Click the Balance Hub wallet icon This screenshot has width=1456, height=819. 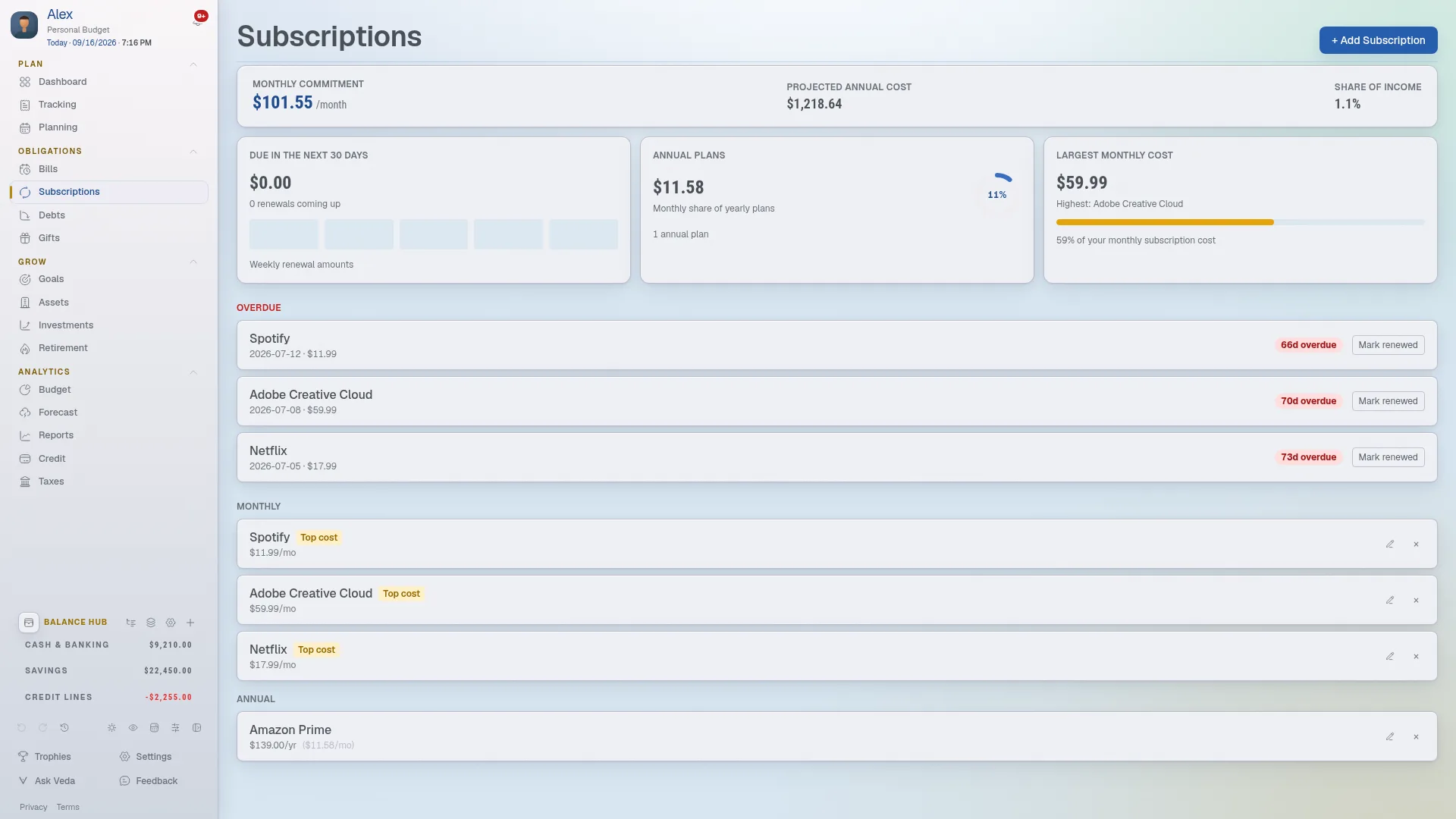tap(29, 623)
